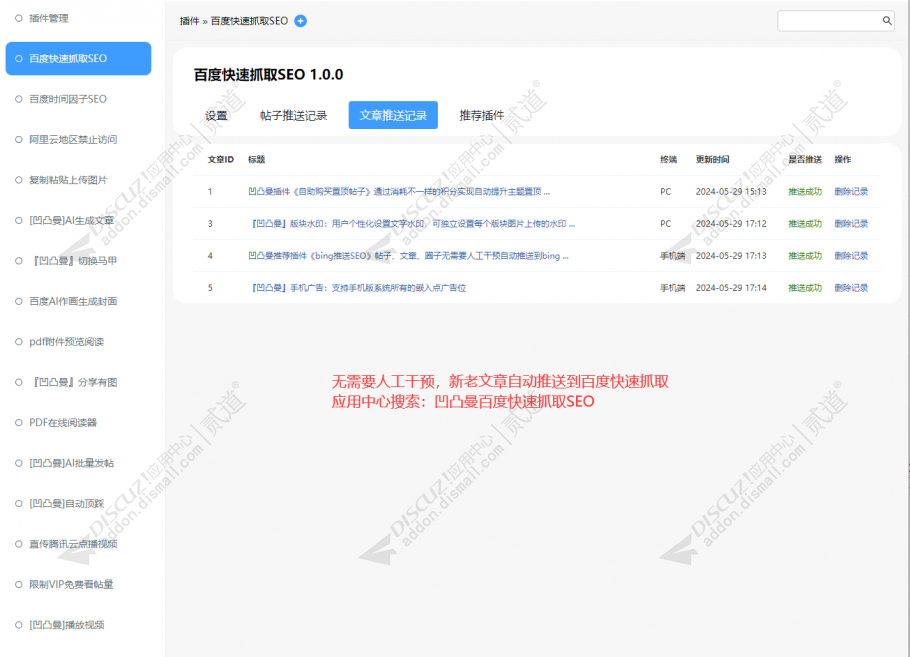Viewport: 910px width, 657px height.
Task: Click the 文章ID column header
Action: point(221,160)
